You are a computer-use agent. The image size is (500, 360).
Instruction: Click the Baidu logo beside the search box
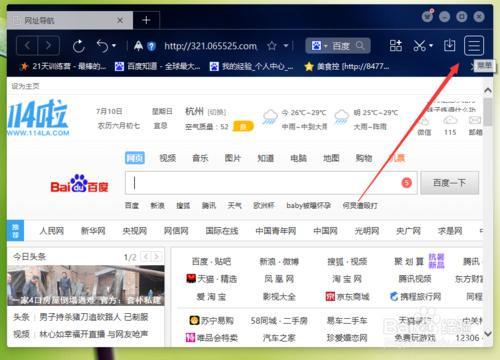(x=79, y=184)
